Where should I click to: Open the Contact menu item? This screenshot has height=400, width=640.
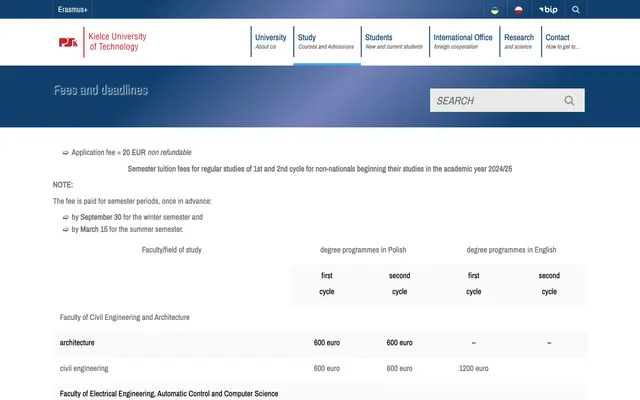(x=562, y=41)
